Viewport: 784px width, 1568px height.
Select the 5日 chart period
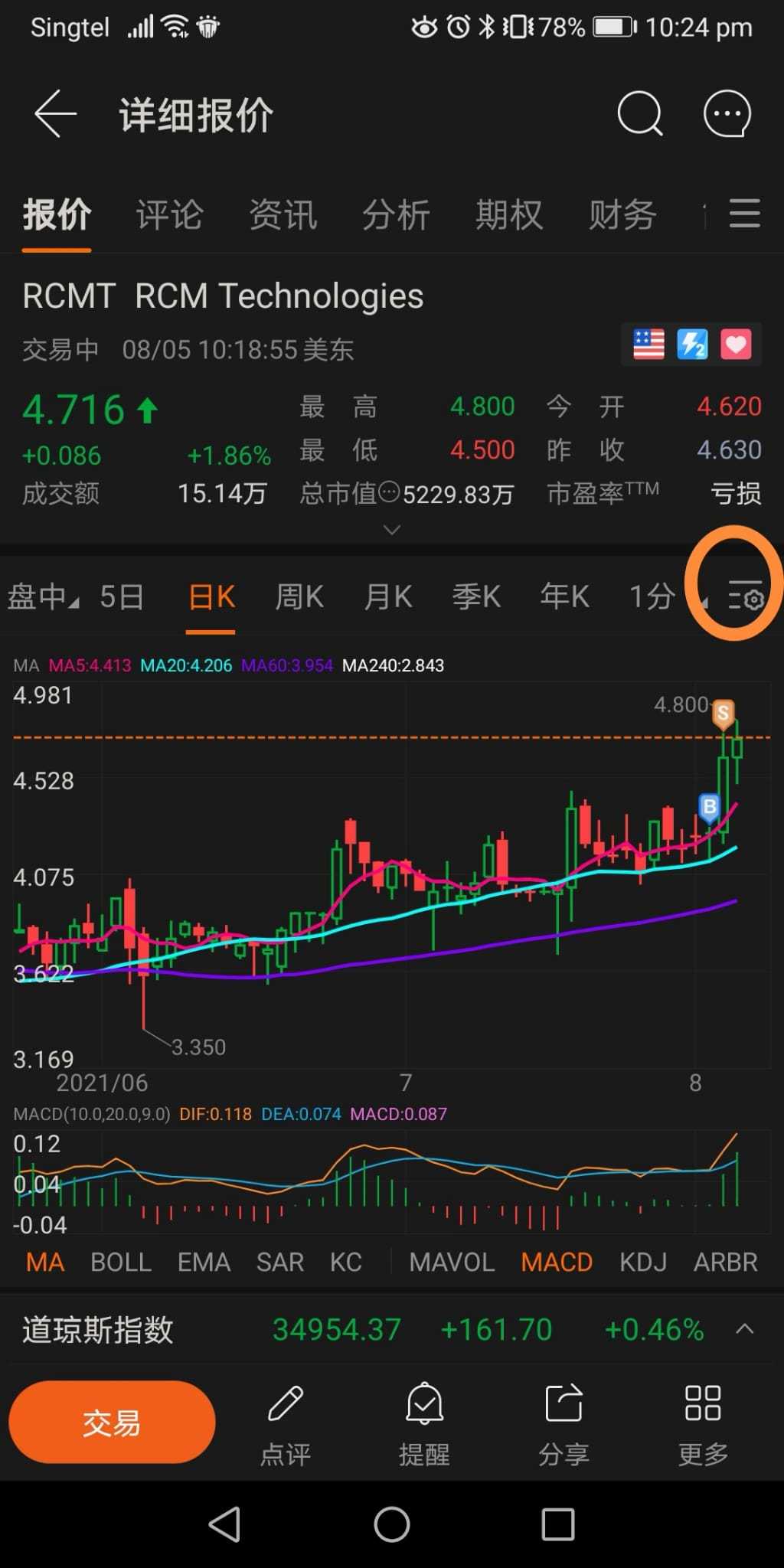point(122,596)
